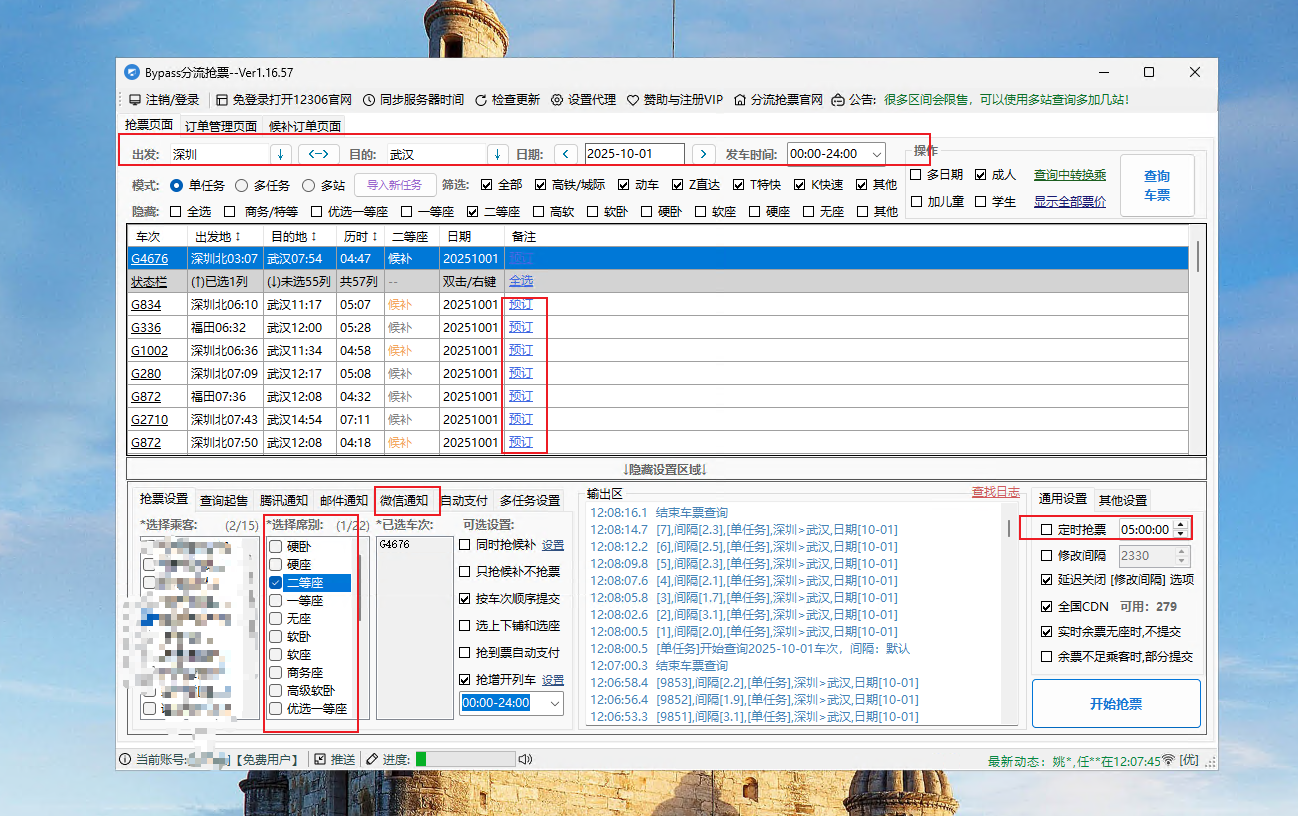Click the 开始抢票 button
Screen dimensions: 1298x816
pos(1116,704)
